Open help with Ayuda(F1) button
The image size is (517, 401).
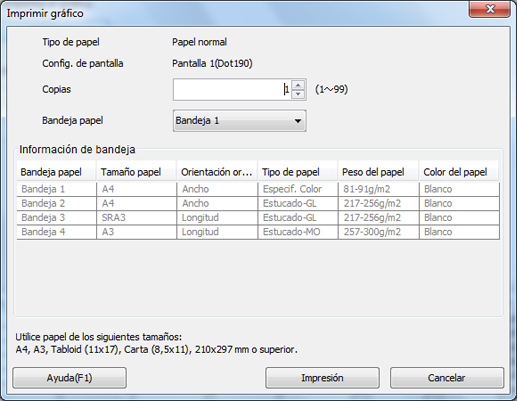69,378
